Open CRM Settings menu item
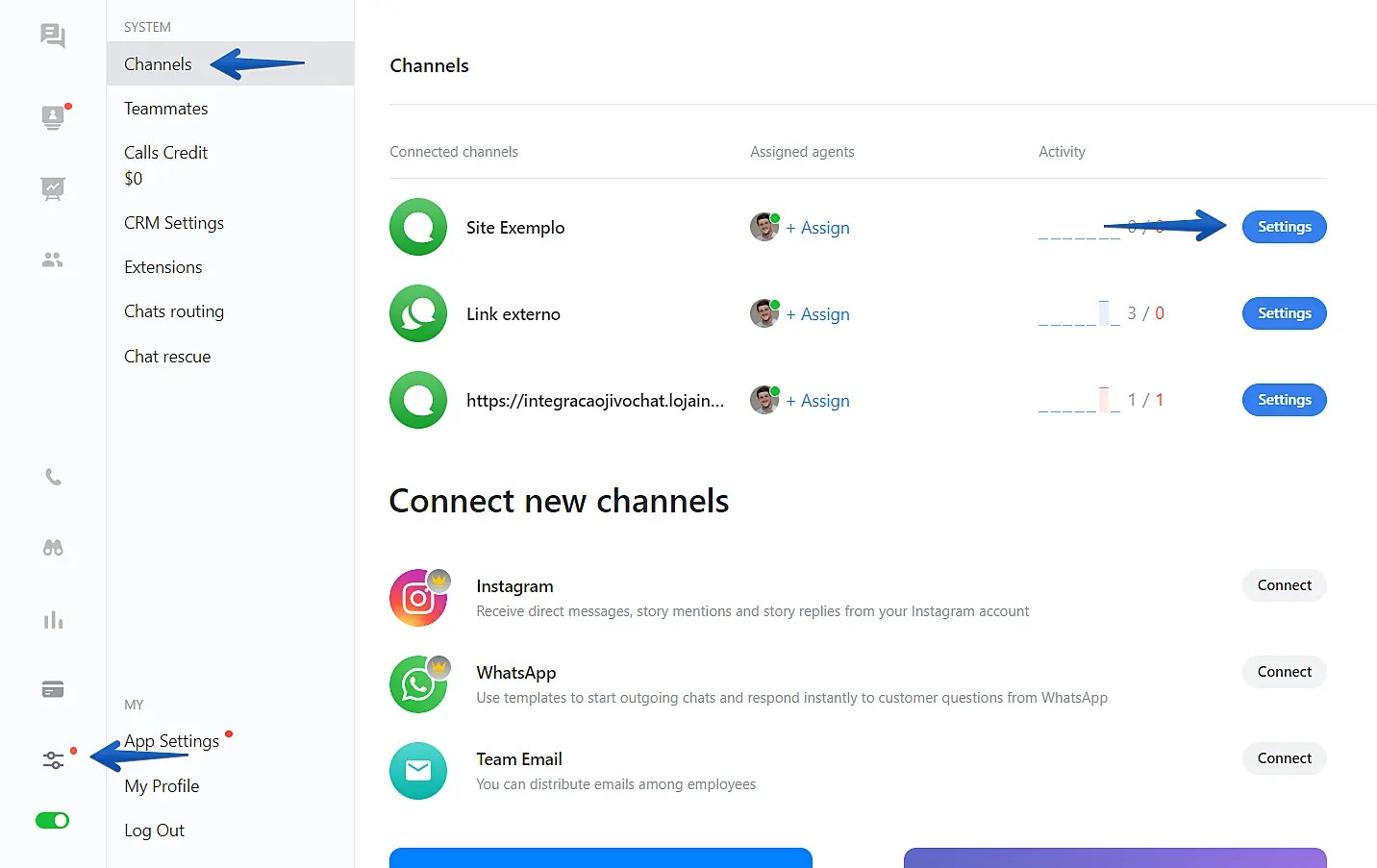 173,223
